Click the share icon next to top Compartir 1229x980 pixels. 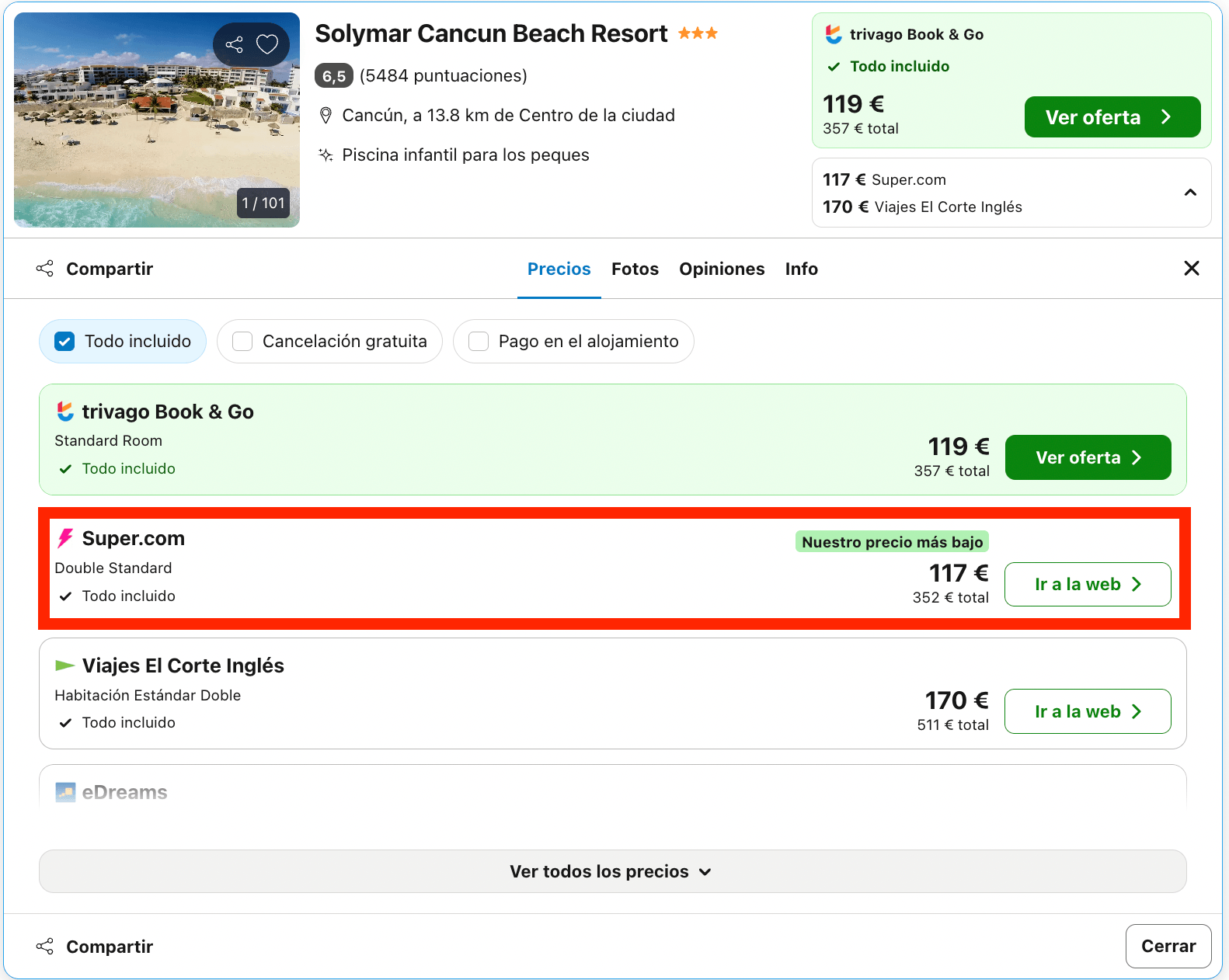(x=45, y=269)
